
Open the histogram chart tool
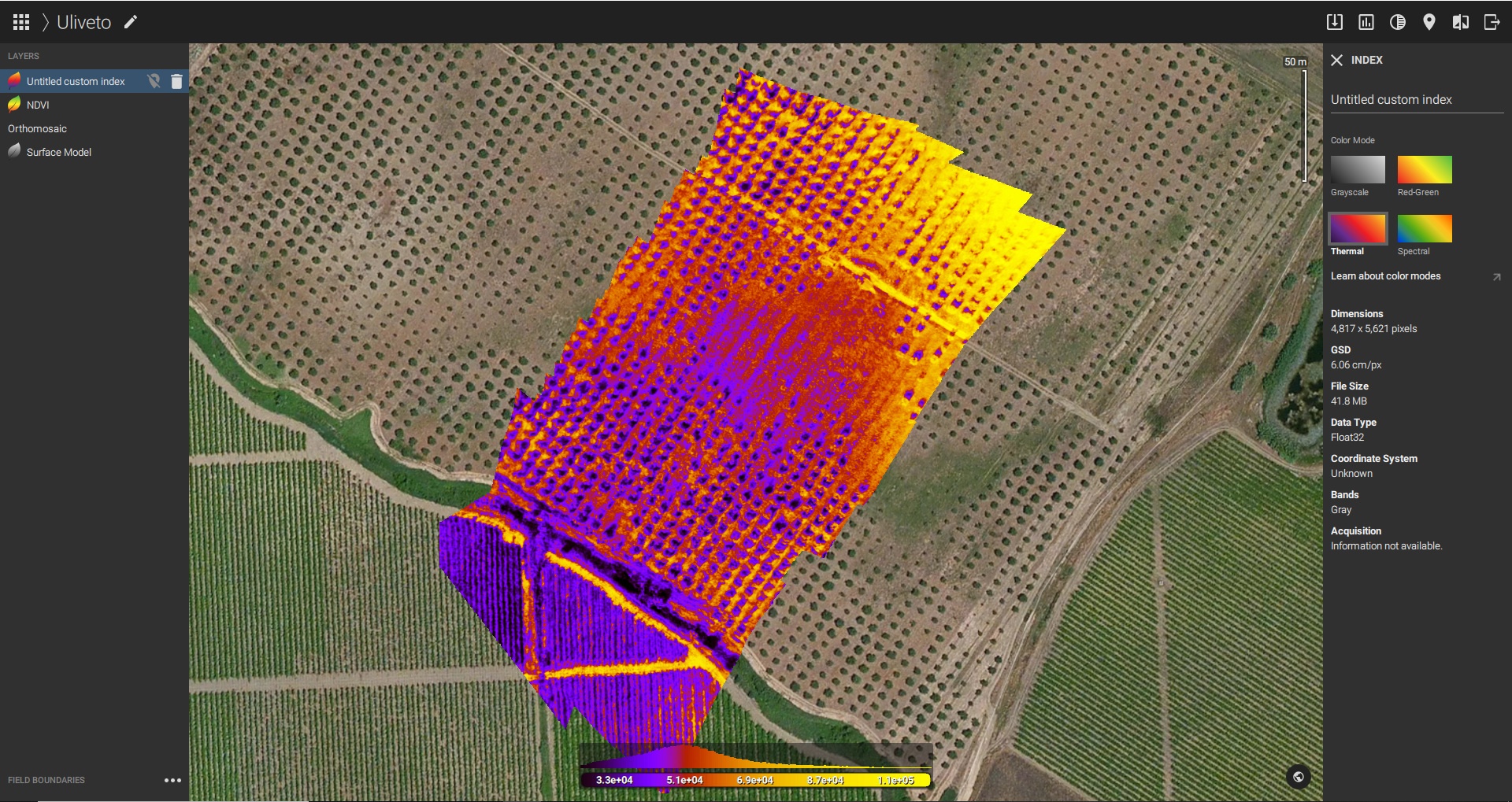point(1366,22)
